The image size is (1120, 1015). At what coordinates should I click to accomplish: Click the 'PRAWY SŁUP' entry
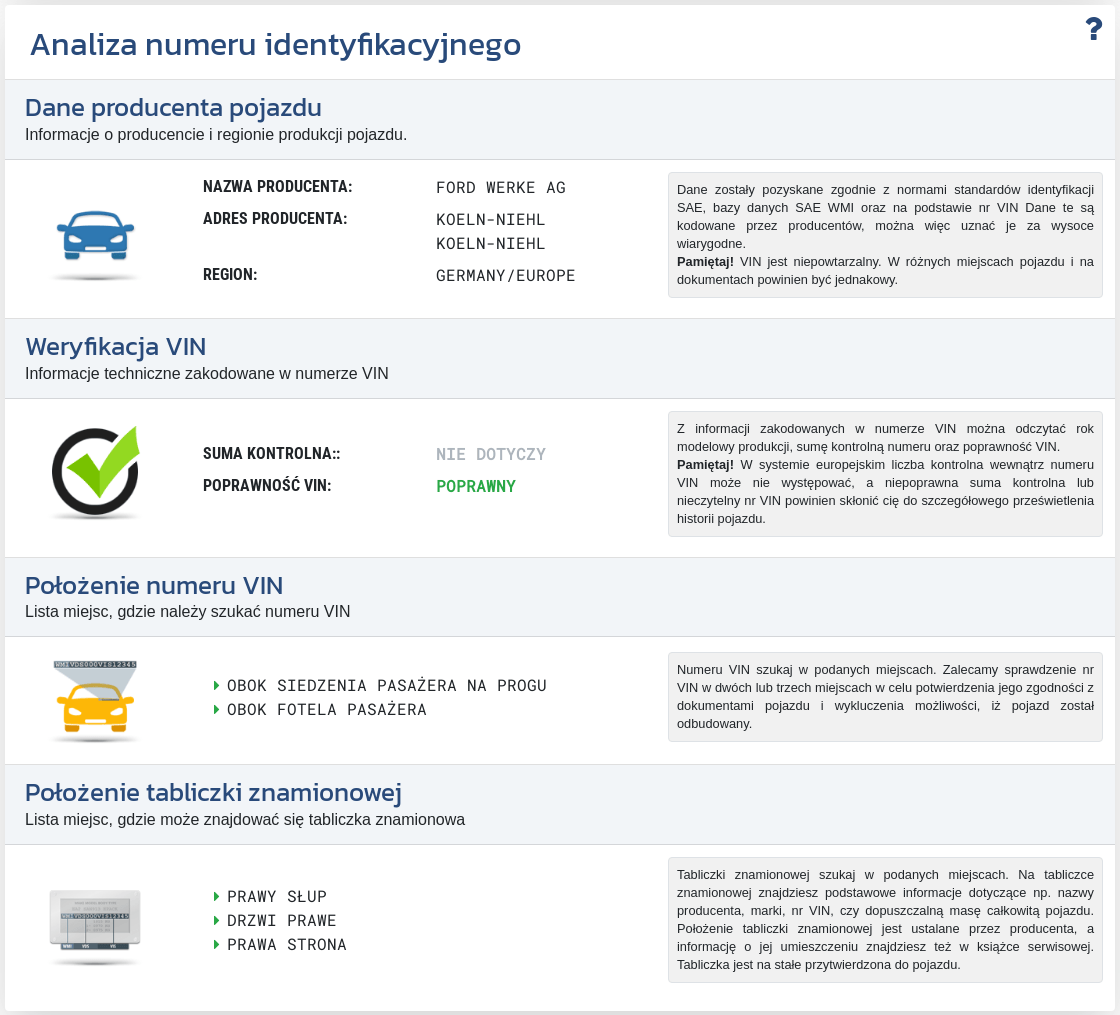click(276, 896)
